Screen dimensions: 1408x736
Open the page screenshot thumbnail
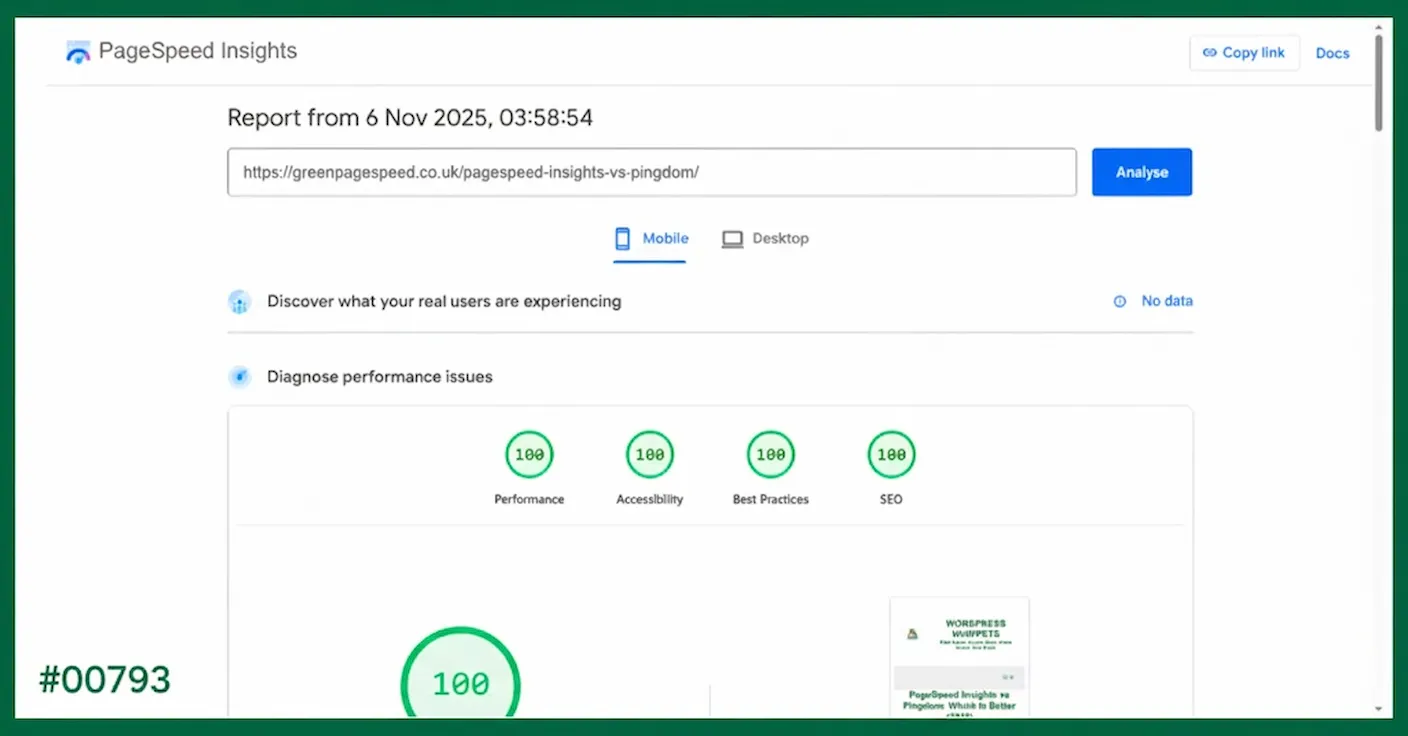(x=959, y=656)
